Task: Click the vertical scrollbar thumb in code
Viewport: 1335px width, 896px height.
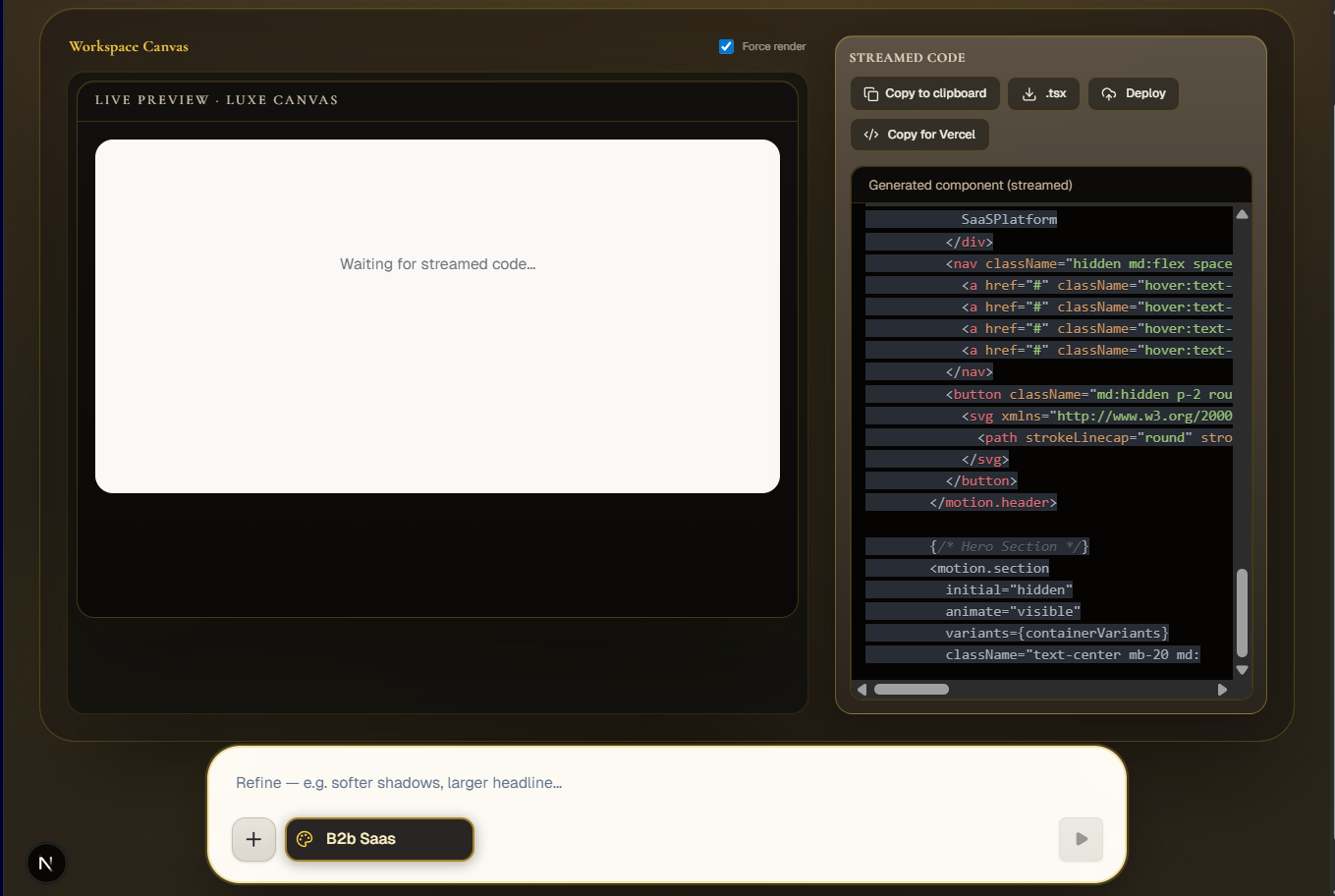Action: tap(1242, 612)
